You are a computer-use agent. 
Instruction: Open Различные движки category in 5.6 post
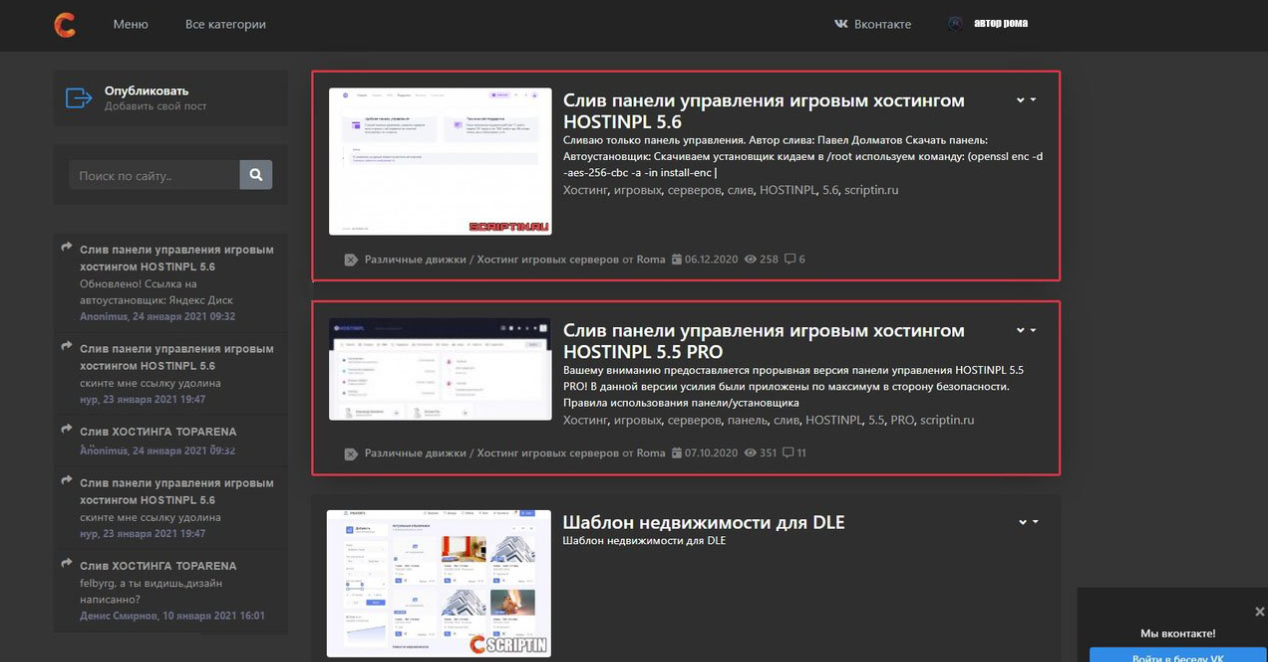coord(417,259)
